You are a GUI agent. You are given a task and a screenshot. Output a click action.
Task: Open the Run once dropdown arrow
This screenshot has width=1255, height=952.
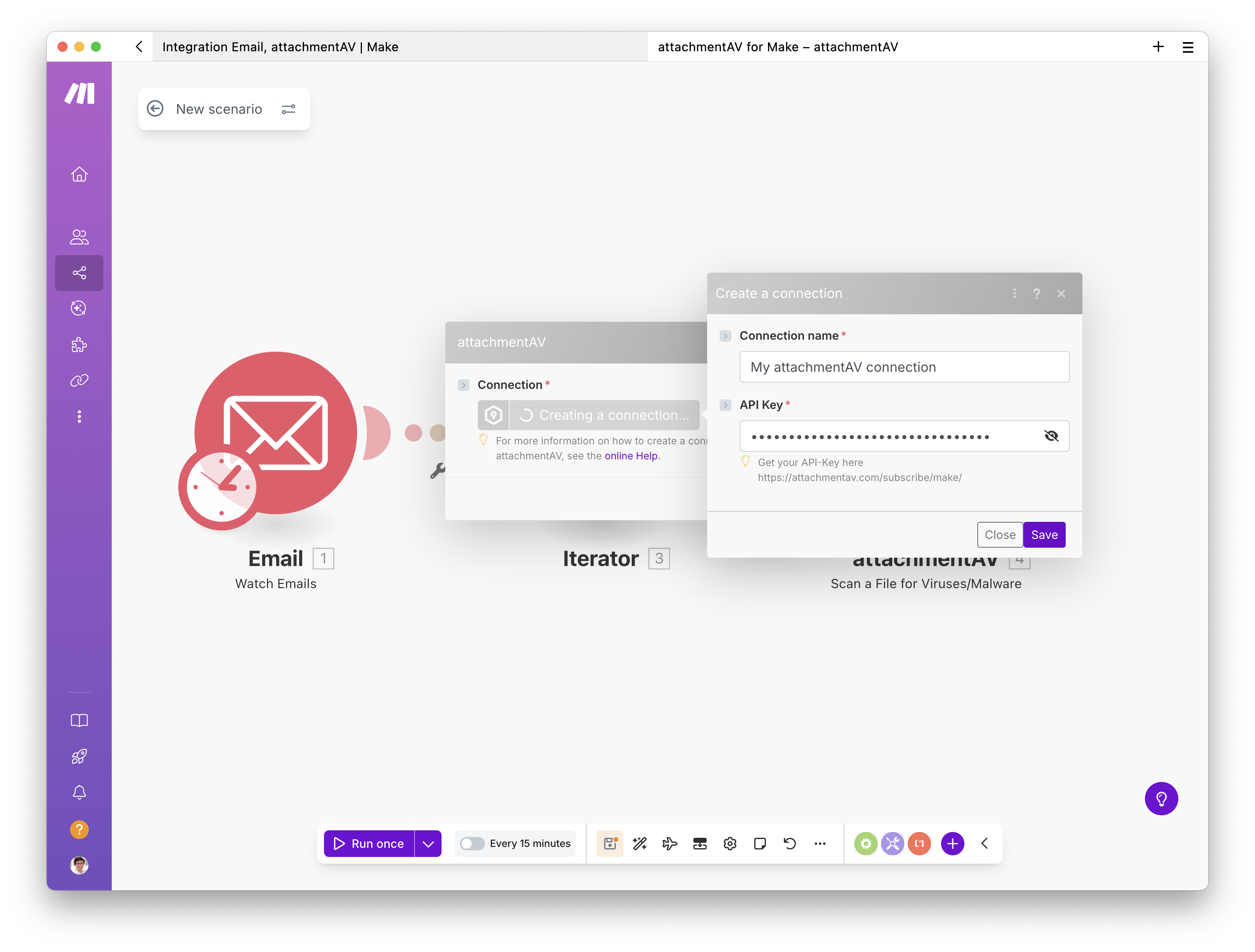[x=428, y=844]
